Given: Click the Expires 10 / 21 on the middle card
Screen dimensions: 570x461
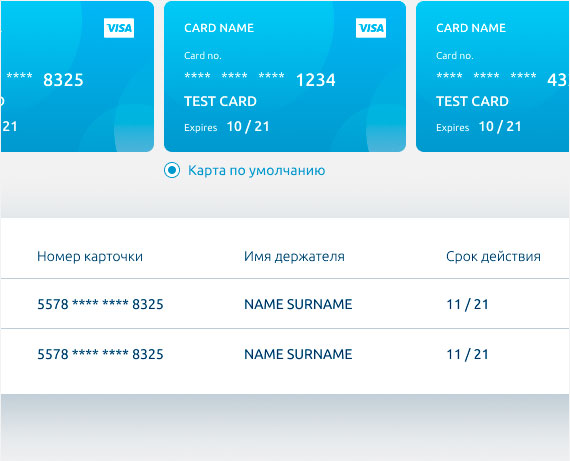Looking at the screenshot, I should click(x=227, y=127).
